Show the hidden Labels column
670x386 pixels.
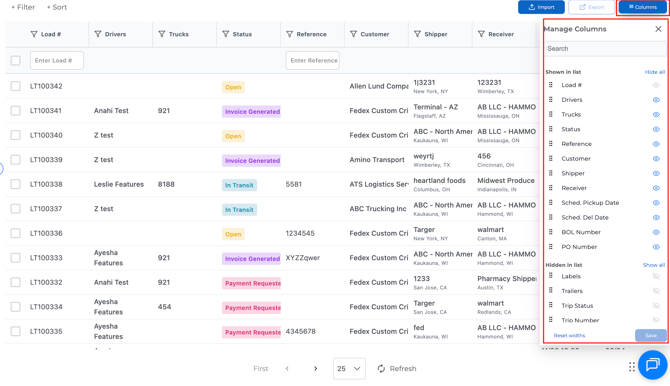point(656,277)
